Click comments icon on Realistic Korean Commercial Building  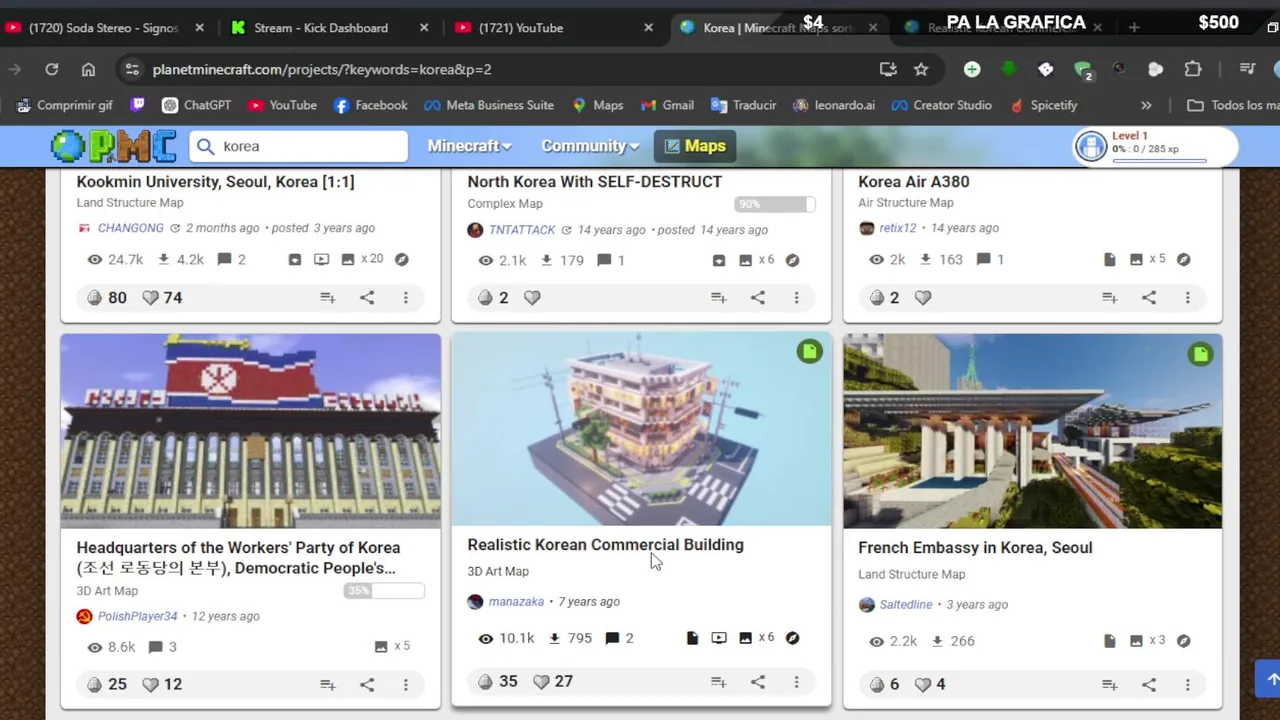(612, 638)
